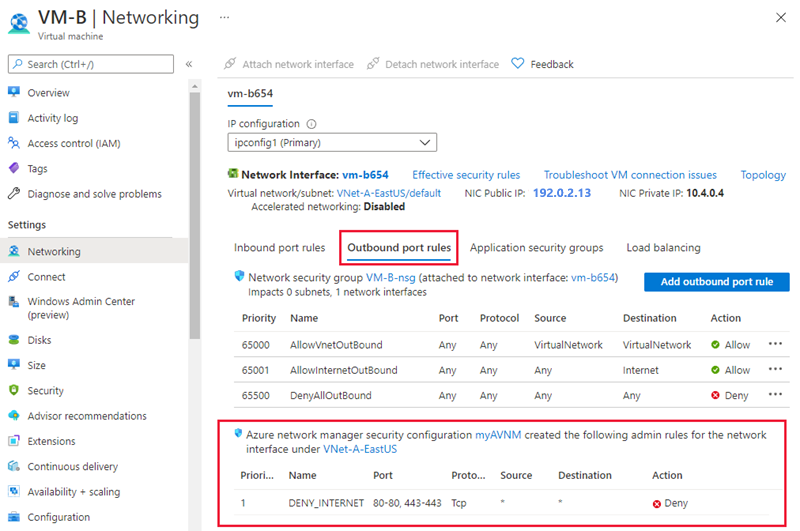Click the 65500 priority cell

pyautogui.click(x=255, y=395)
